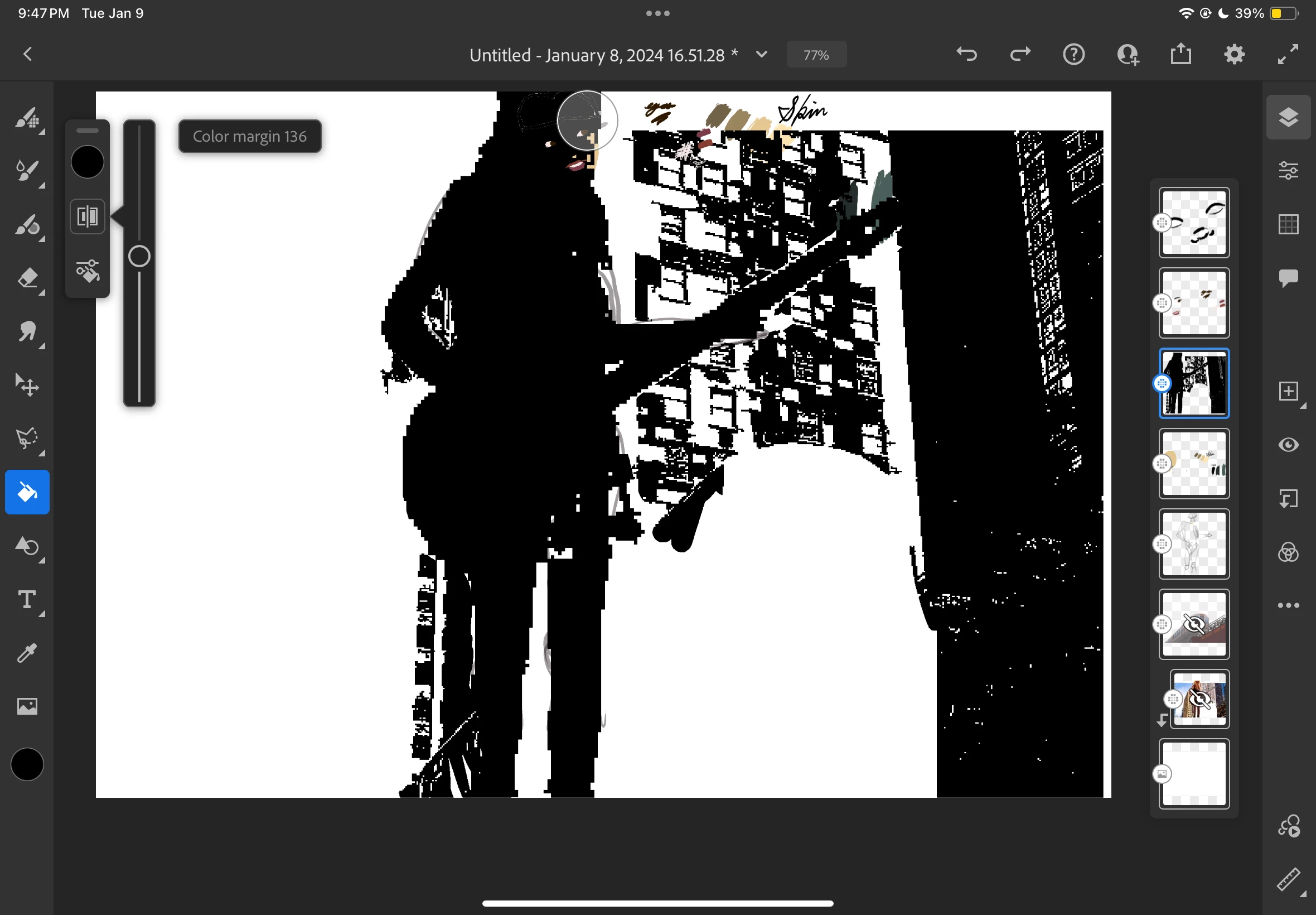Select the Shapes tool
The width and height of the screenshot is (1316, 915).
pos(27,546)
